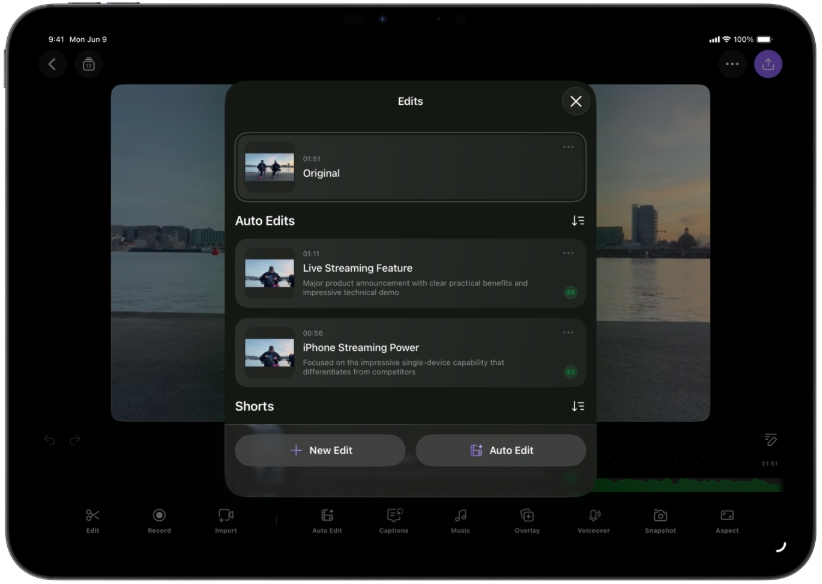Click the New Edit button
Viewport: 822px width, 584px height.
click(320, 450)
